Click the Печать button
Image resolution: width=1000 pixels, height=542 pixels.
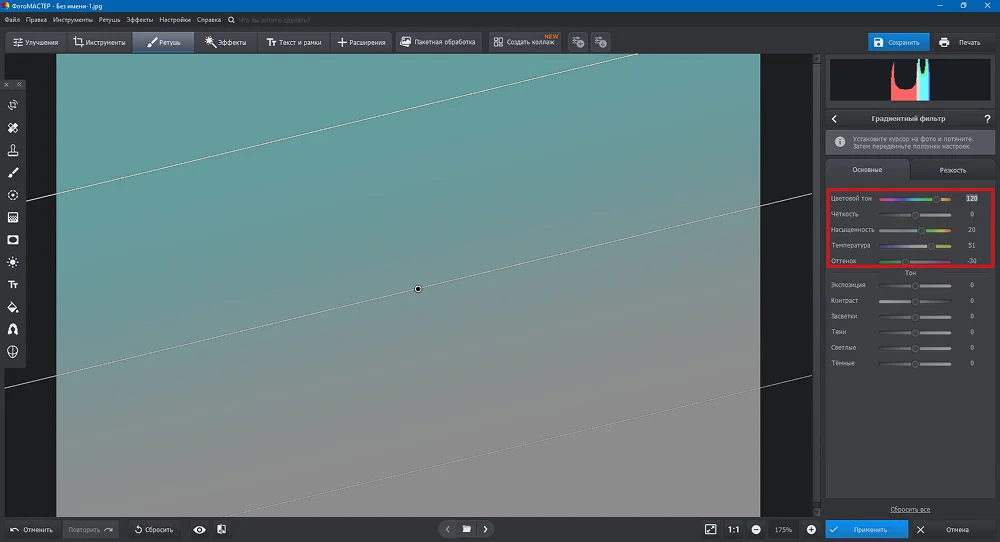(x=960, y=42)
